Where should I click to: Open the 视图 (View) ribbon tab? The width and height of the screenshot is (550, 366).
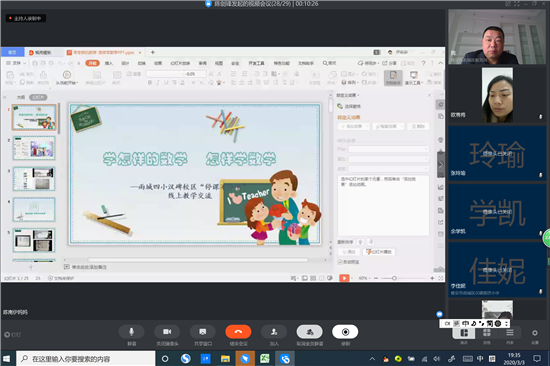219,63
